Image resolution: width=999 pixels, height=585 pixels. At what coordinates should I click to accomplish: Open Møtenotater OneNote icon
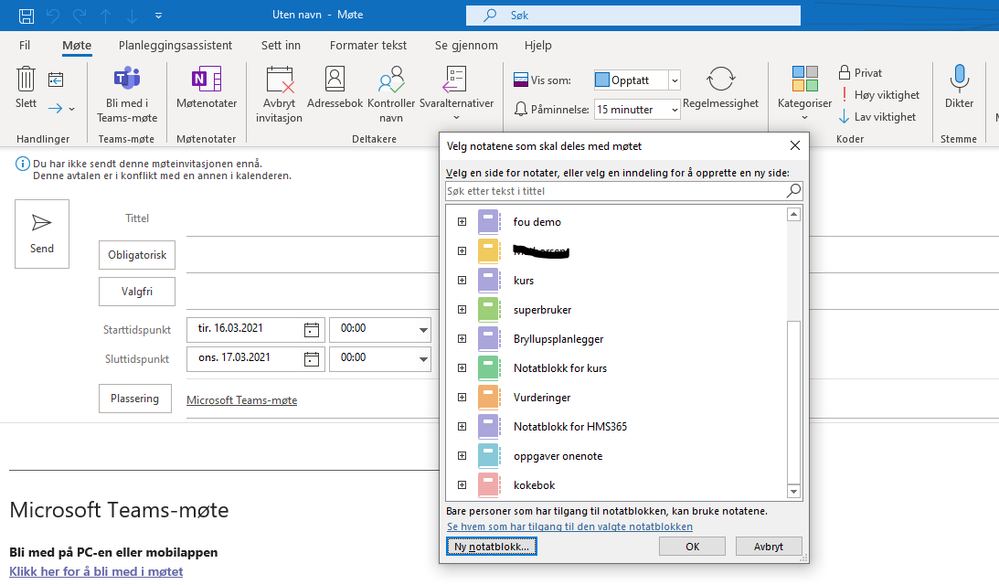pyautogui.click(x=206, y=79)
